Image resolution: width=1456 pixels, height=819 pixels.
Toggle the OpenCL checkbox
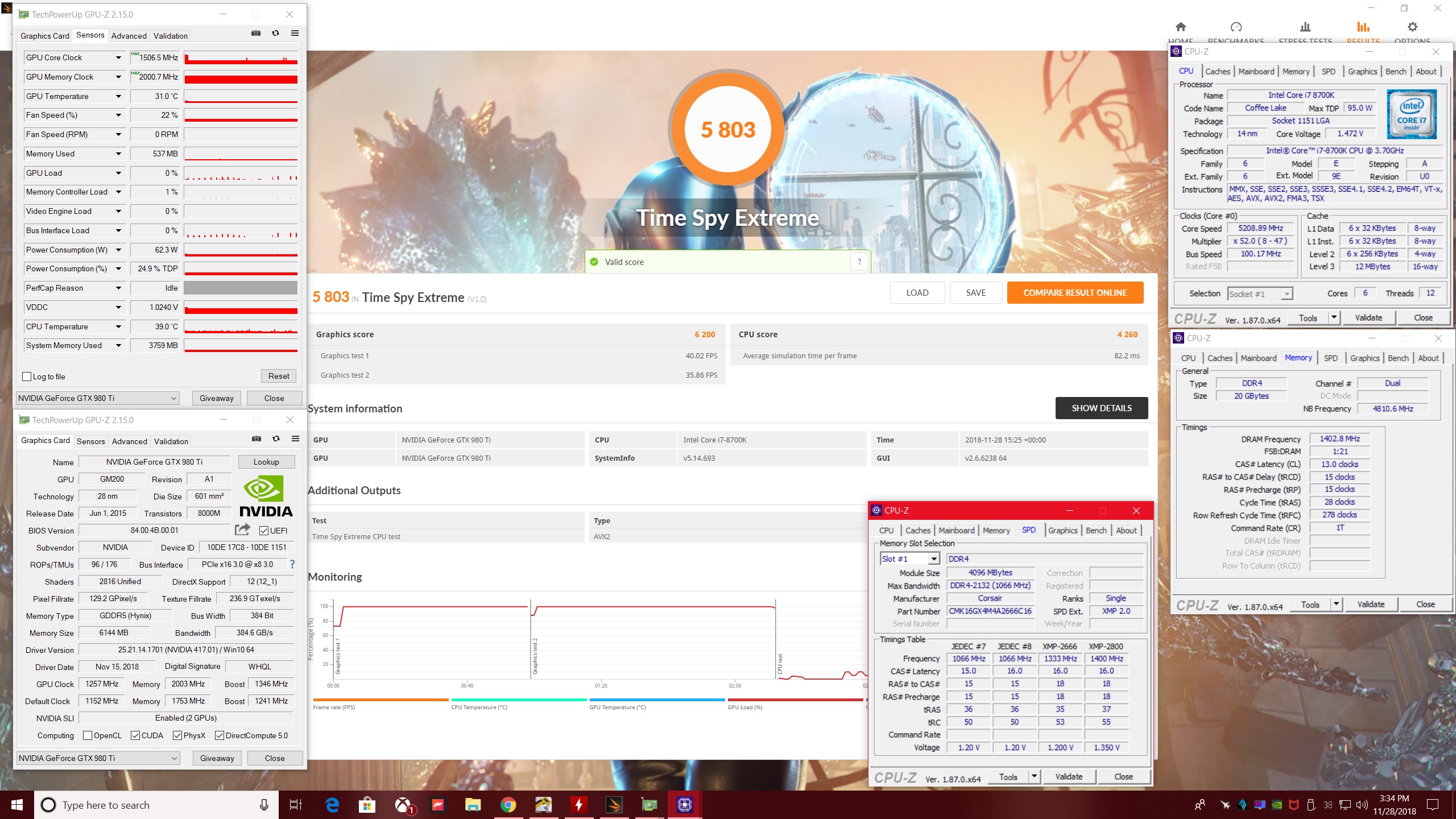[x=88, y=735]
